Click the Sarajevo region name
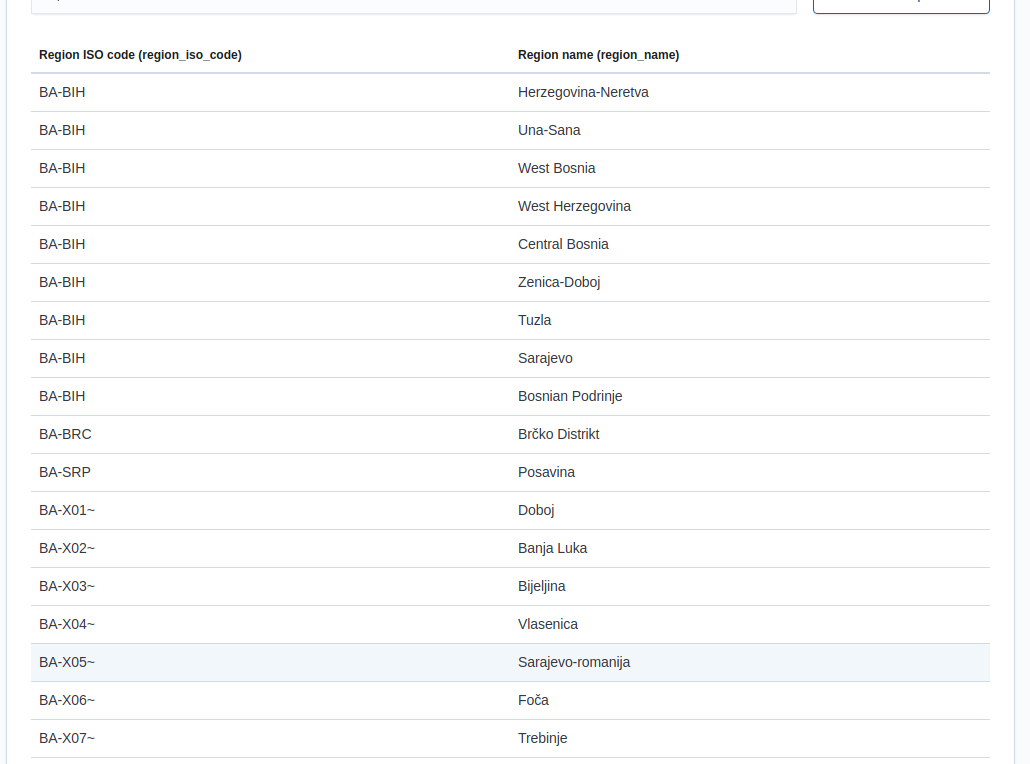Image resolution: width=1030 pixels, height=764 pixels. [x=545, y=358]
